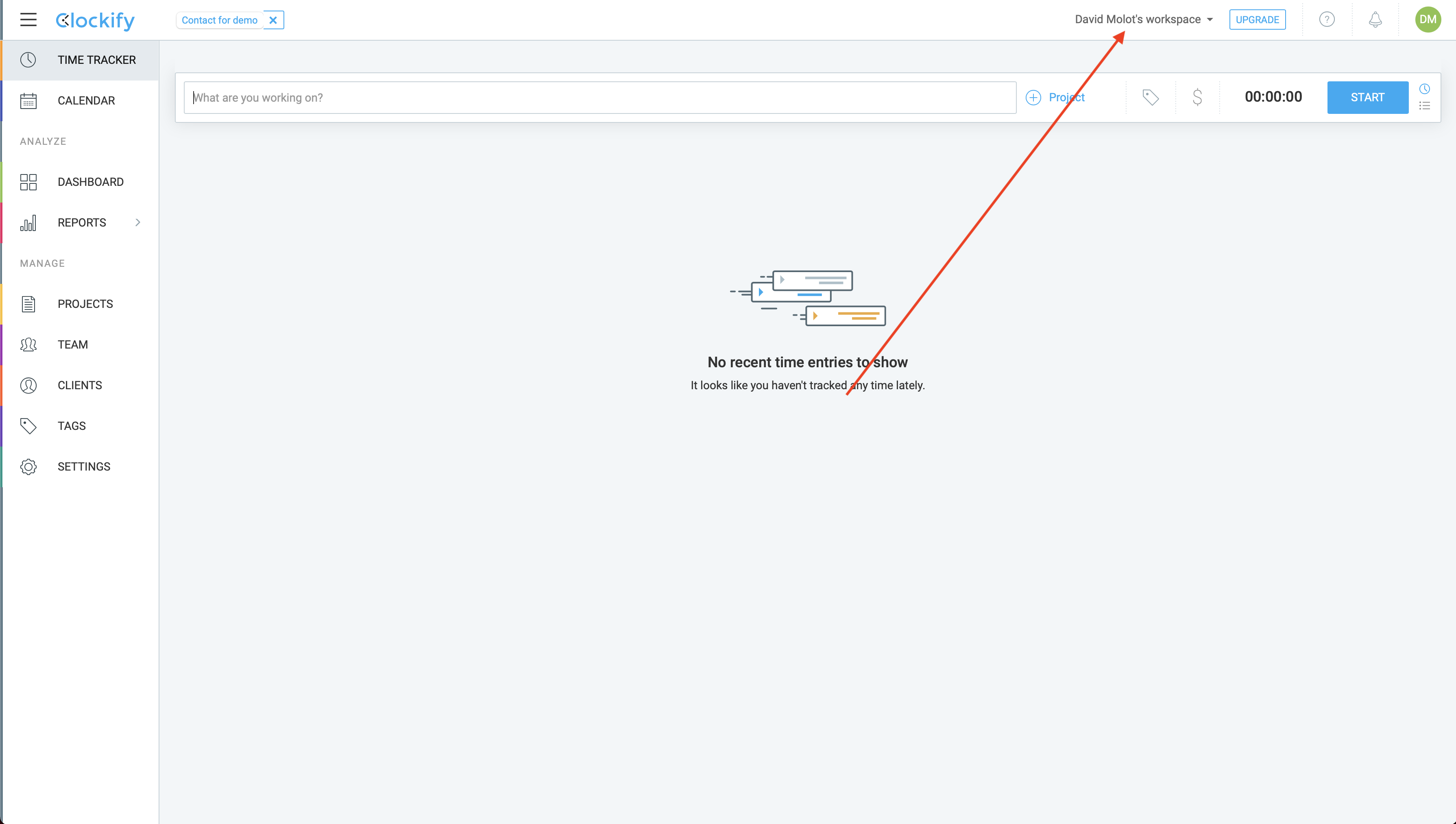Open Contact for demo link
This screenshot has height=824, width=1456.
pyautogui.click(x=220, y=20)
